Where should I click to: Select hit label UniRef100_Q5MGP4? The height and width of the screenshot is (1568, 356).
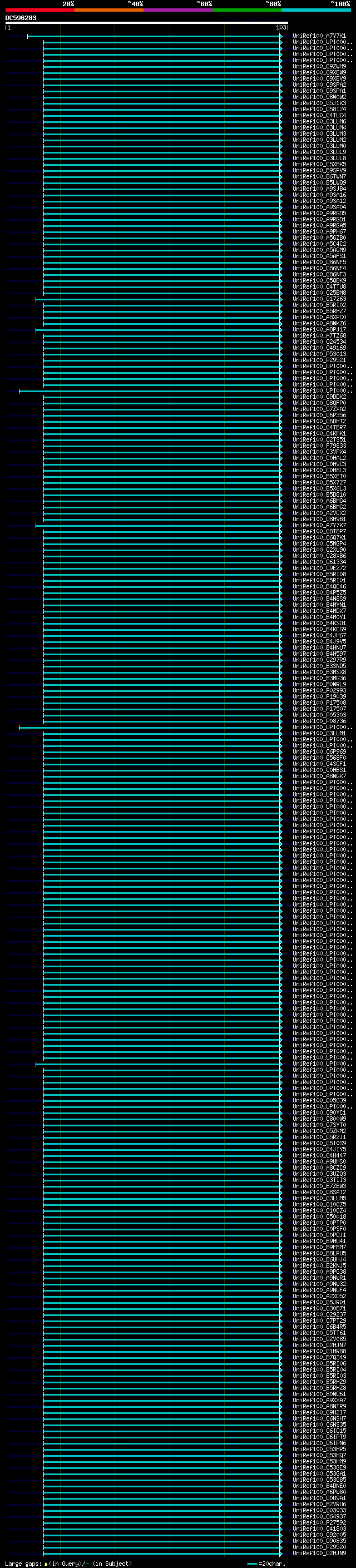tap(319, 543)
